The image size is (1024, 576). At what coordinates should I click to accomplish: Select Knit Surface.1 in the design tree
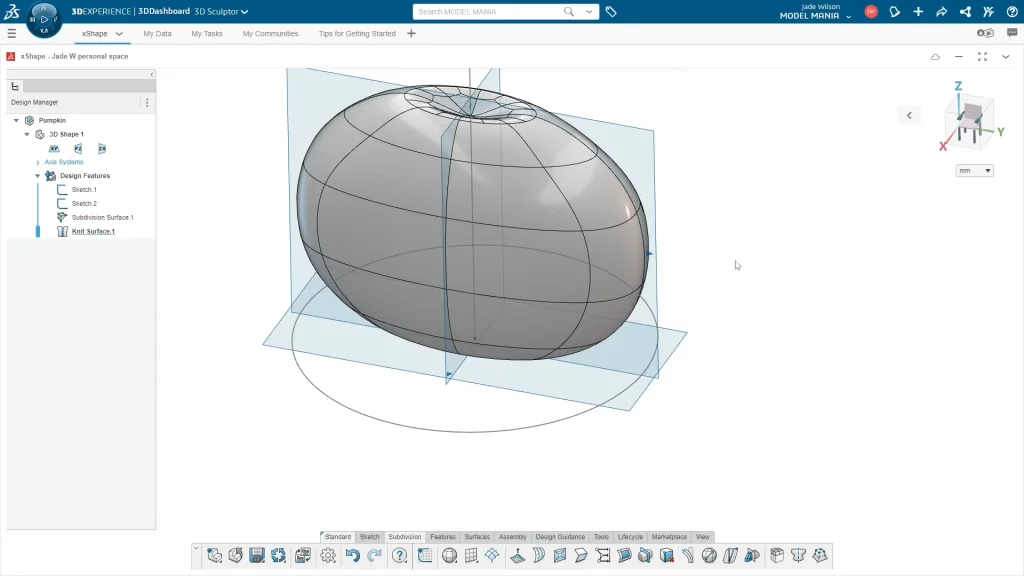93,231
